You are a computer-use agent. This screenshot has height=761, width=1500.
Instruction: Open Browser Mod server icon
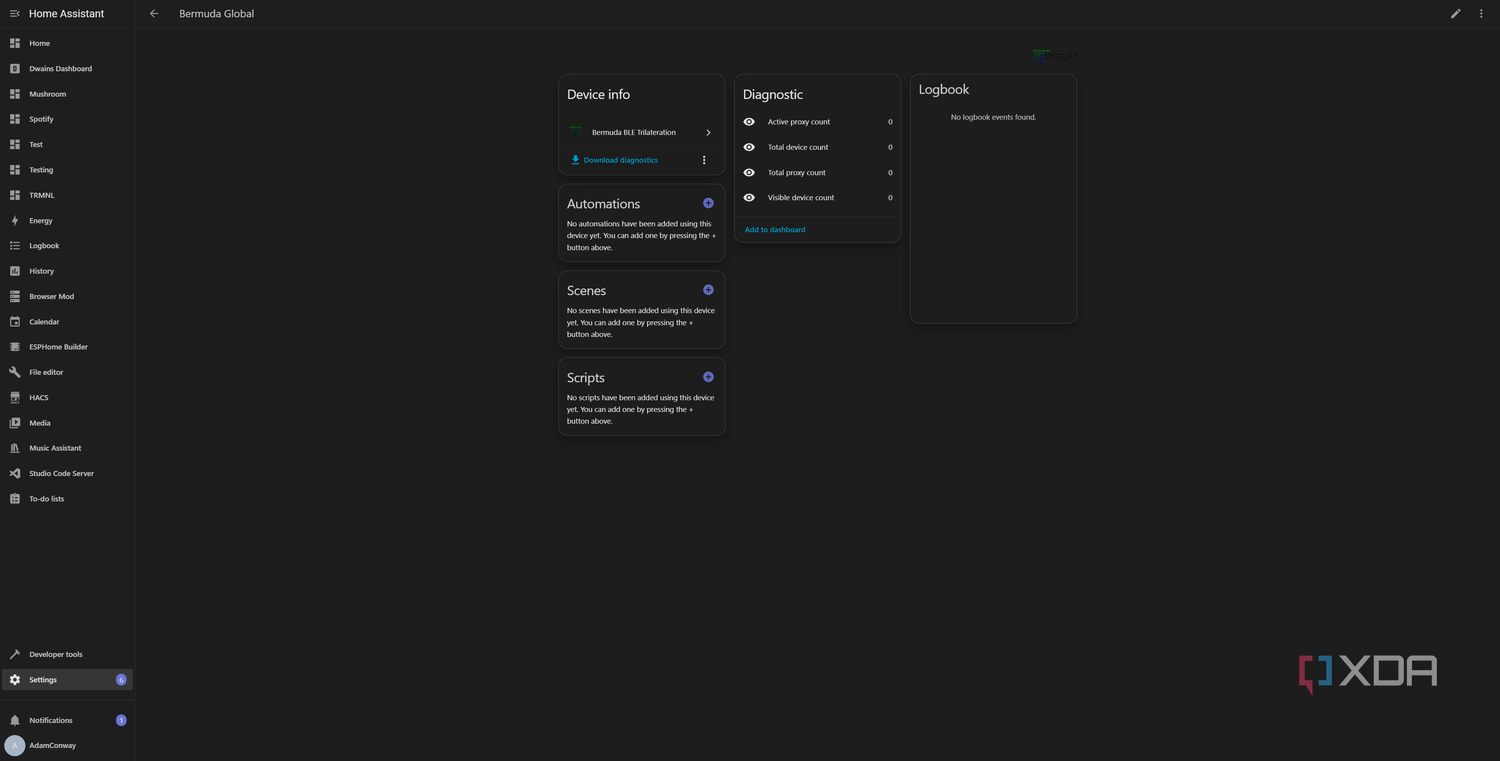pyautogui.click(x=15, y=296)
